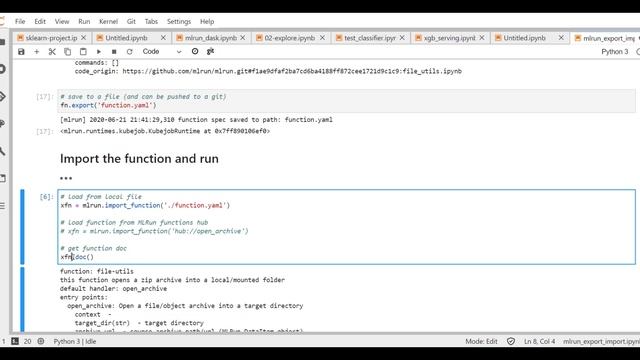Click the kernel gear icon in the status bar

click(41, 341)
